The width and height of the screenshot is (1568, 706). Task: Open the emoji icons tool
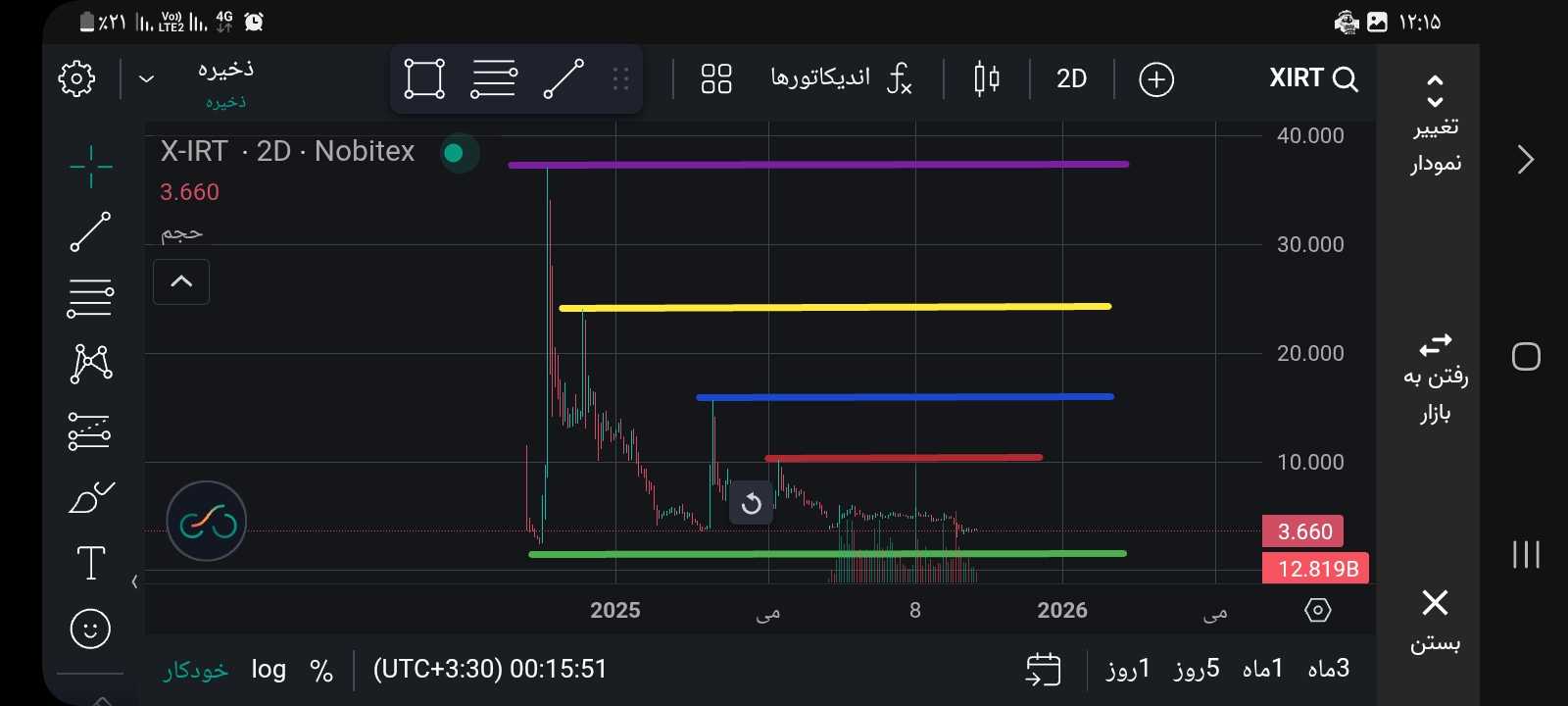(90, 629)
